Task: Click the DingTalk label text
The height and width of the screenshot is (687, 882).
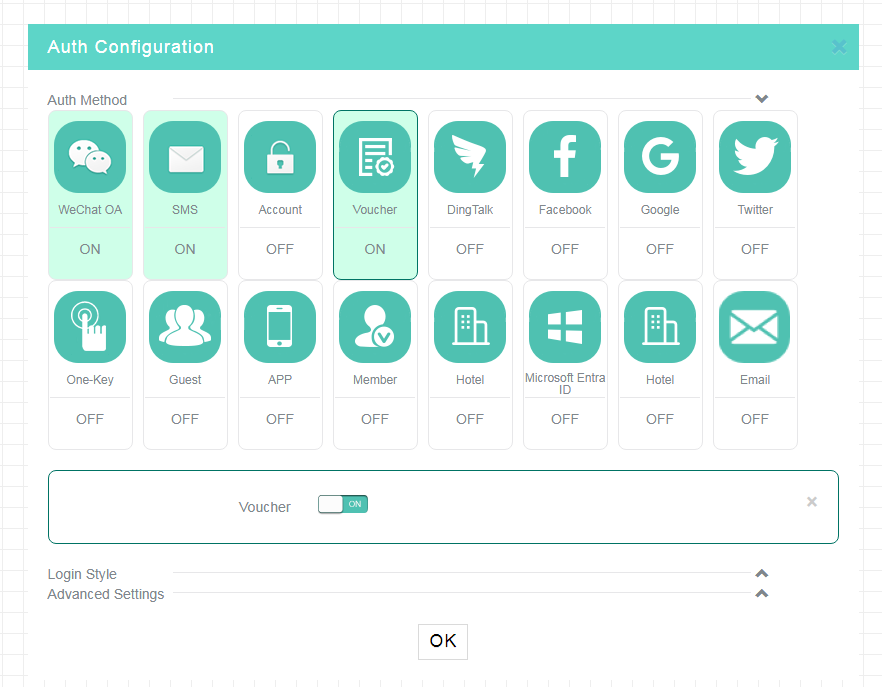Action: (470, 210)
